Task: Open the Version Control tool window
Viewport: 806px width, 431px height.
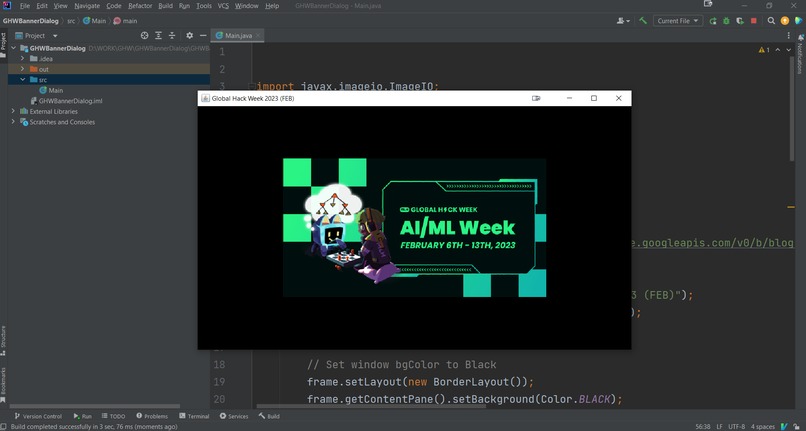Action: coord(38,416)
